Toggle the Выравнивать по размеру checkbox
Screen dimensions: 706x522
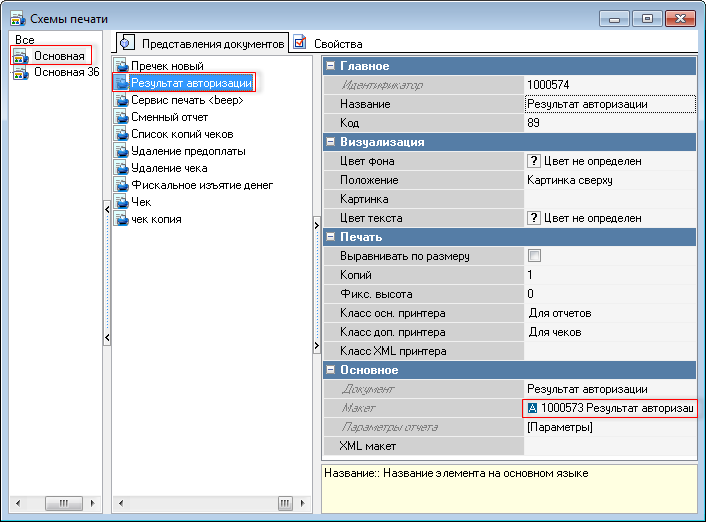pos(534,256)
